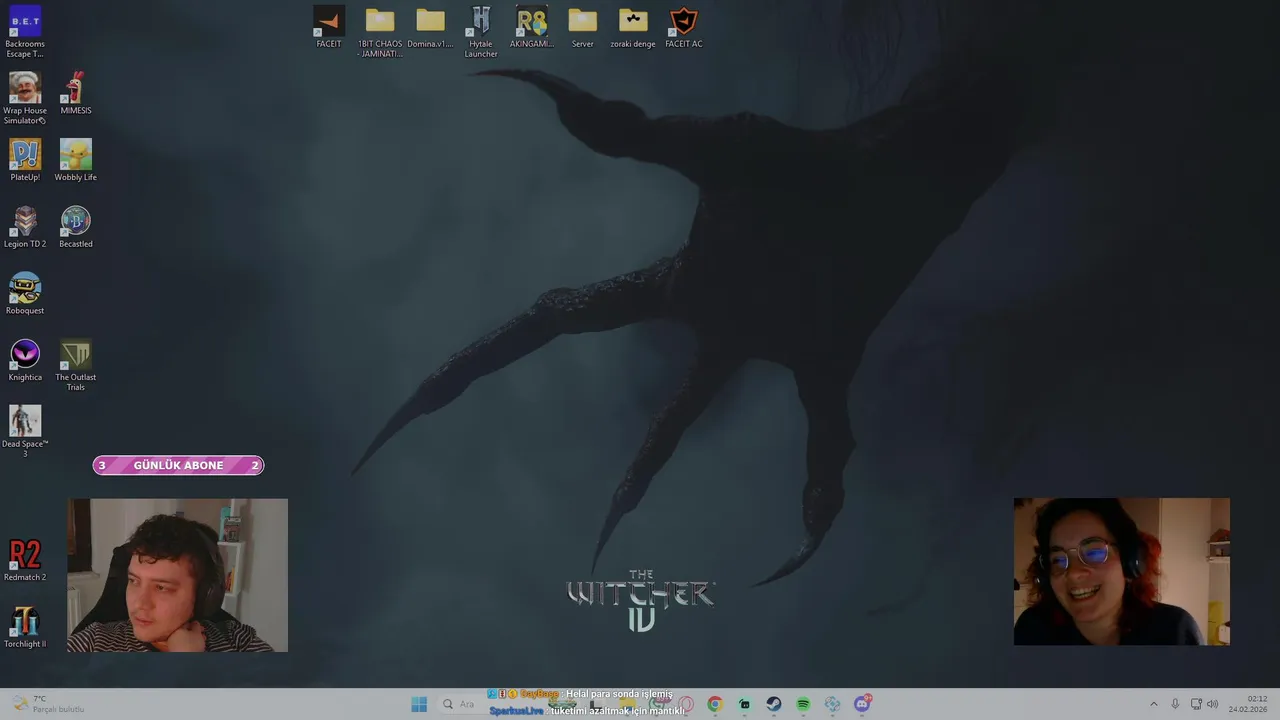
Task: Open the 1BIT CHAOS folder
Action: [380, 32]
